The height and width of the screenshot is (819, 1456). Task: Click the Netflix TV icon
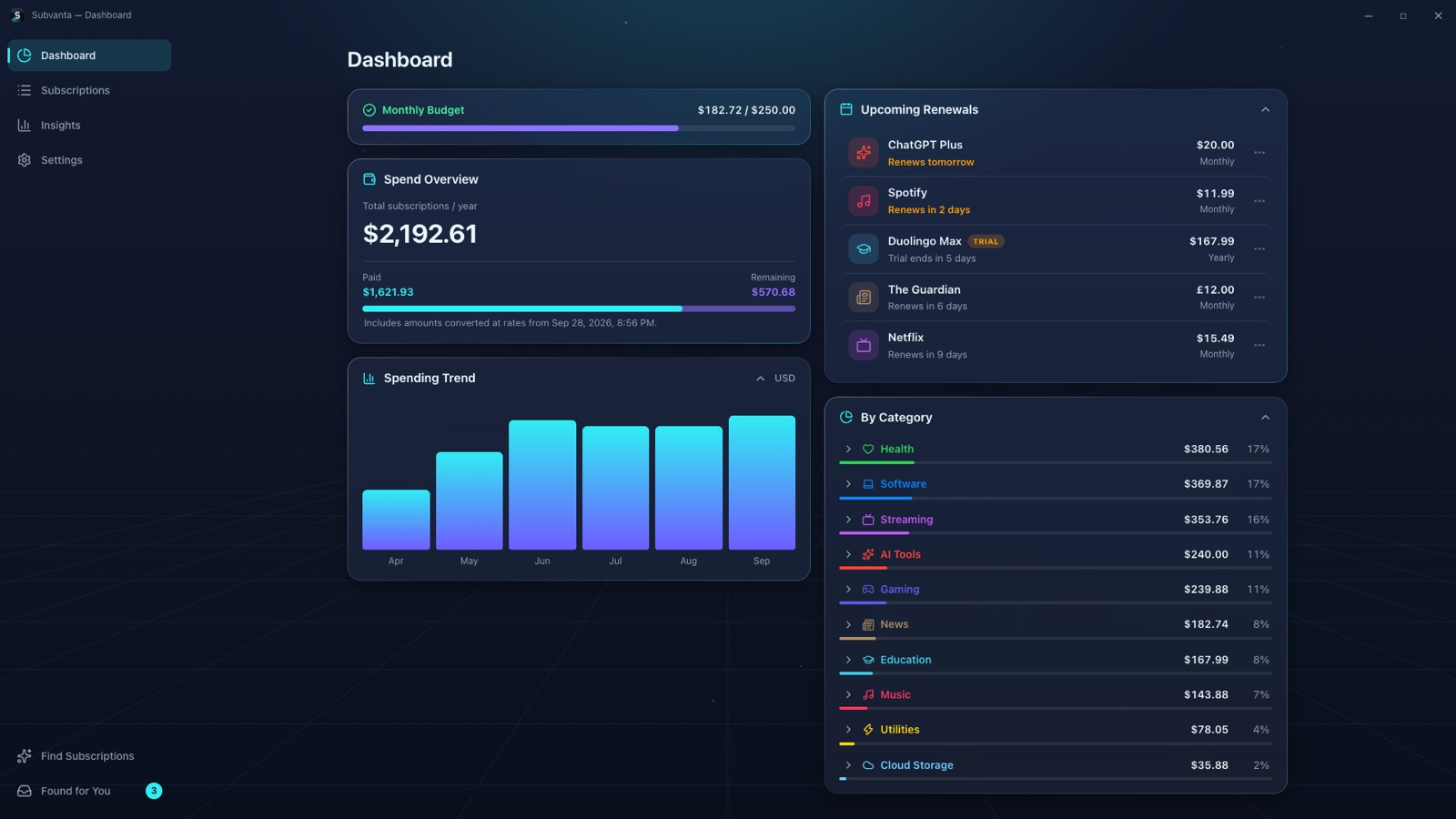(x=864, y=346)
